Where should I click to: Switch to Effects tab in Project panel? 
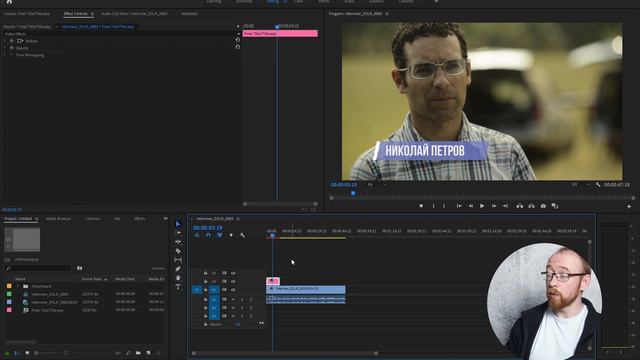click(x=140, y=219)
